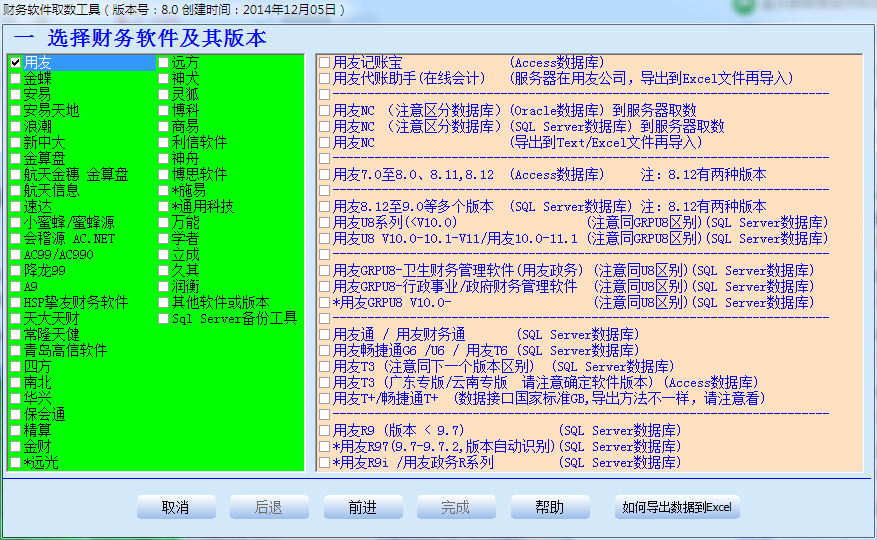
Task: Enable the 新中大 checkbox
Action: (x=16, y=143)
